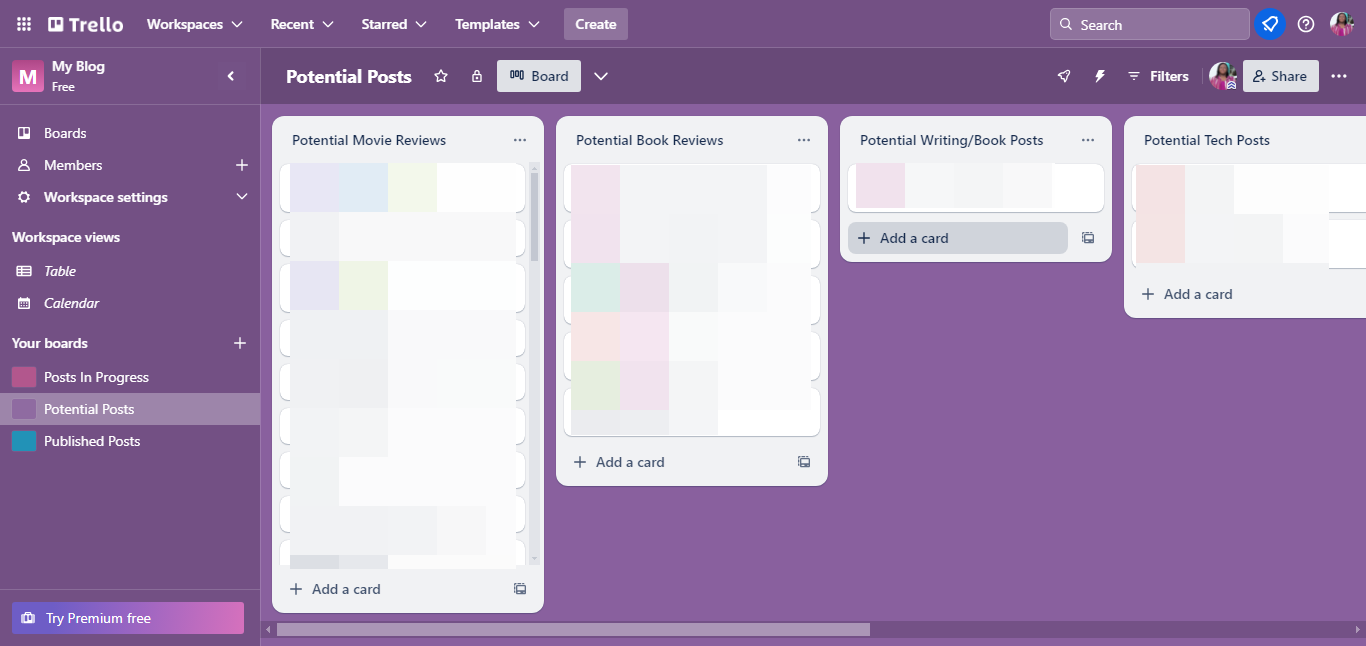This screenshot has width=1366, height=646.
Task: Click the Share button
Action: pos(1280,76)
